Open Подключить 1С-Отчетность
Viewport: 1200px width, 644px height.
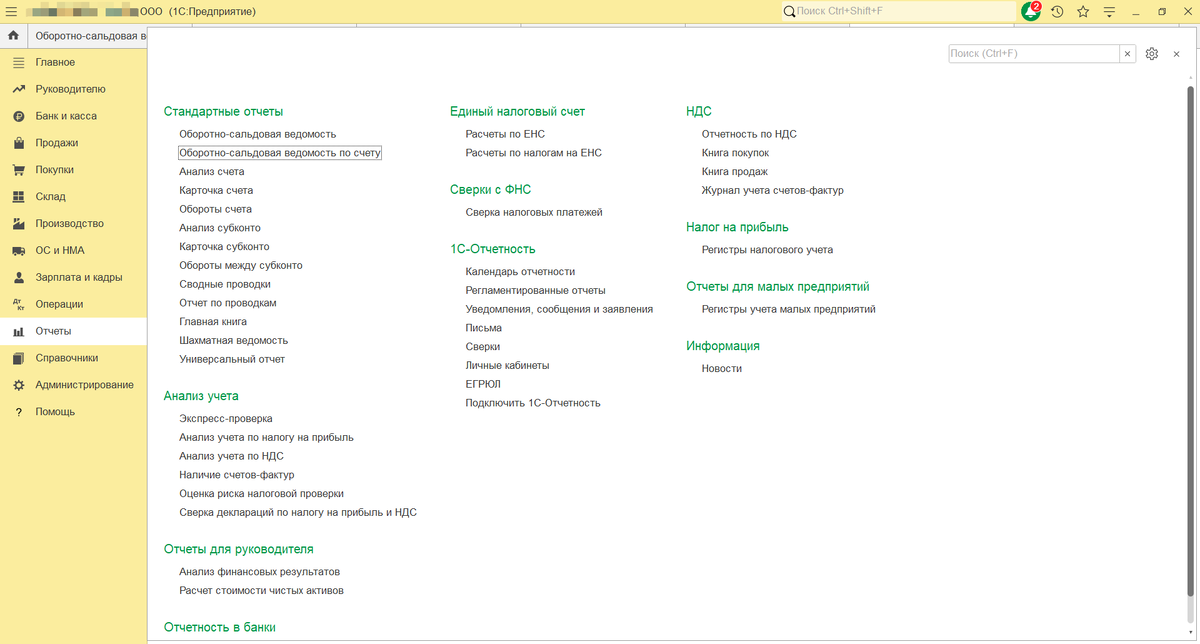coord(533,403)
